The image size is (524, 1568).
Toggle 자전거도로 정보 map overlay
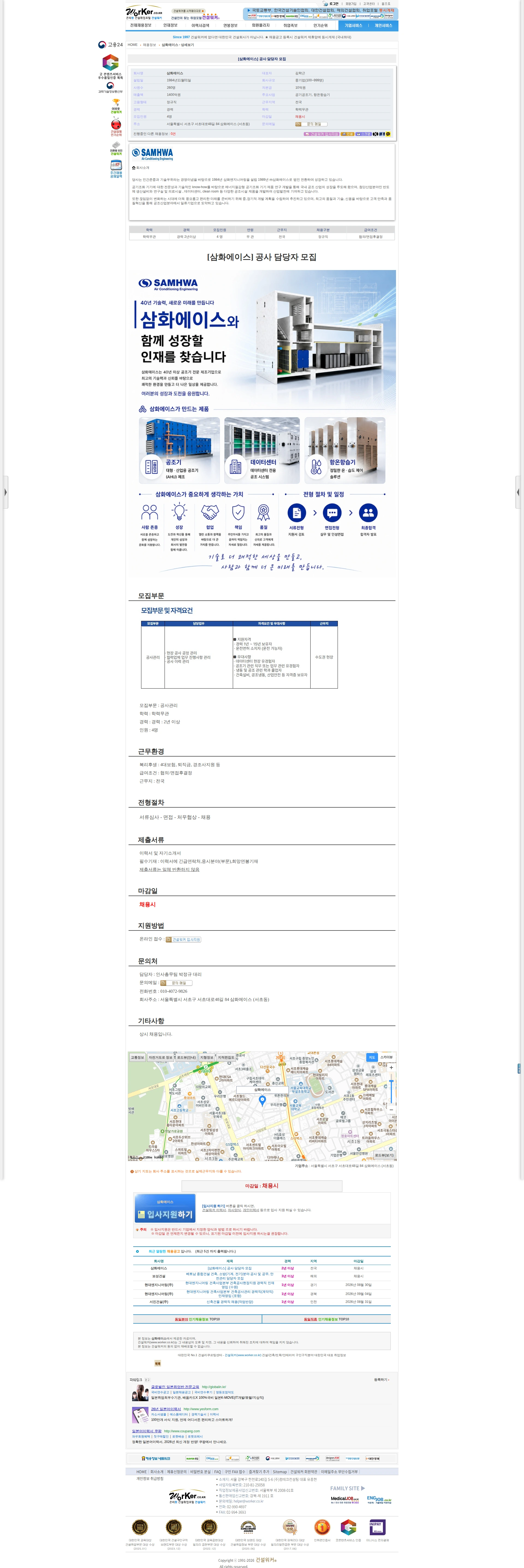tap(161, 1057)
